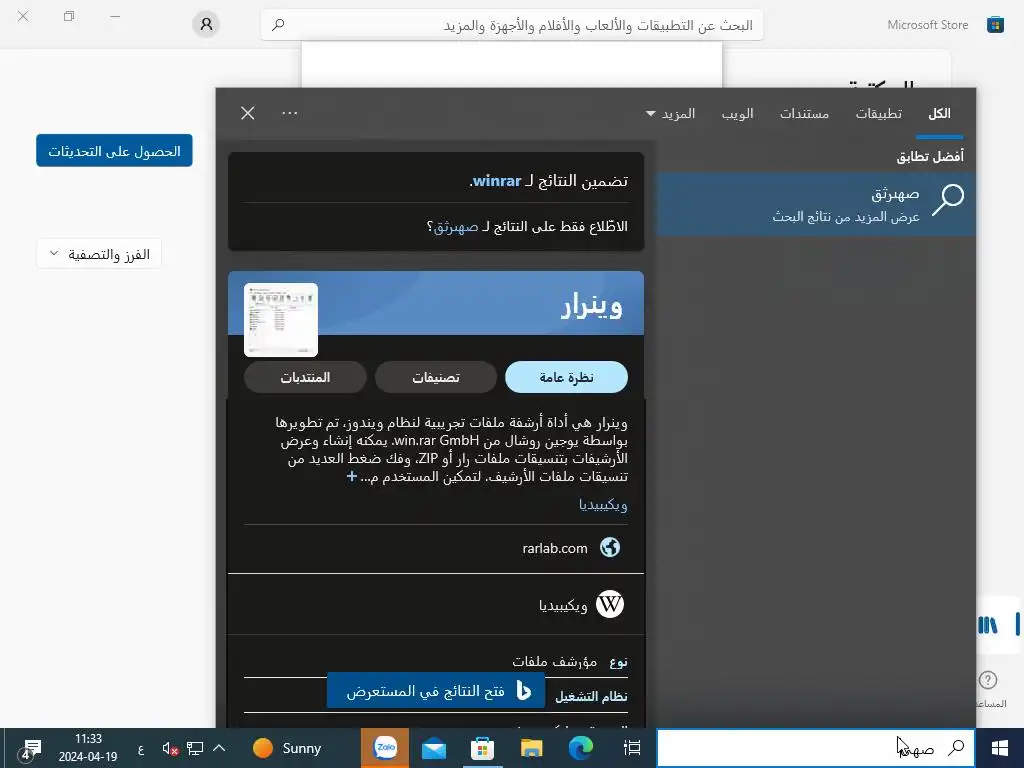
Task: Open the search panel more options ellipsis
Action: 289,113
